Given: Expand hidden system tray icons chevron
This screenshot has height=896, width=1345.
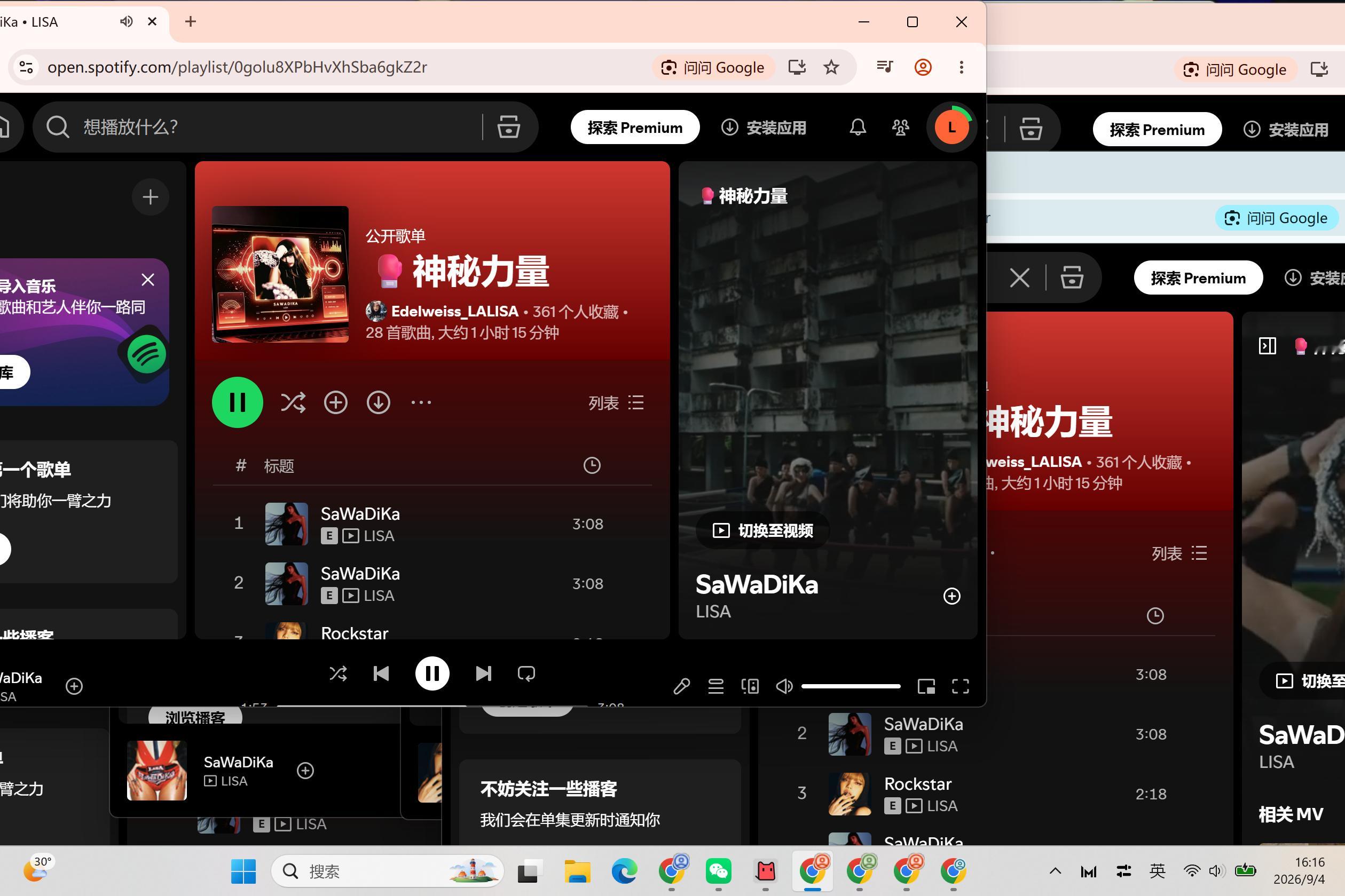Looking at the screenshot, I should (1055, 871).
